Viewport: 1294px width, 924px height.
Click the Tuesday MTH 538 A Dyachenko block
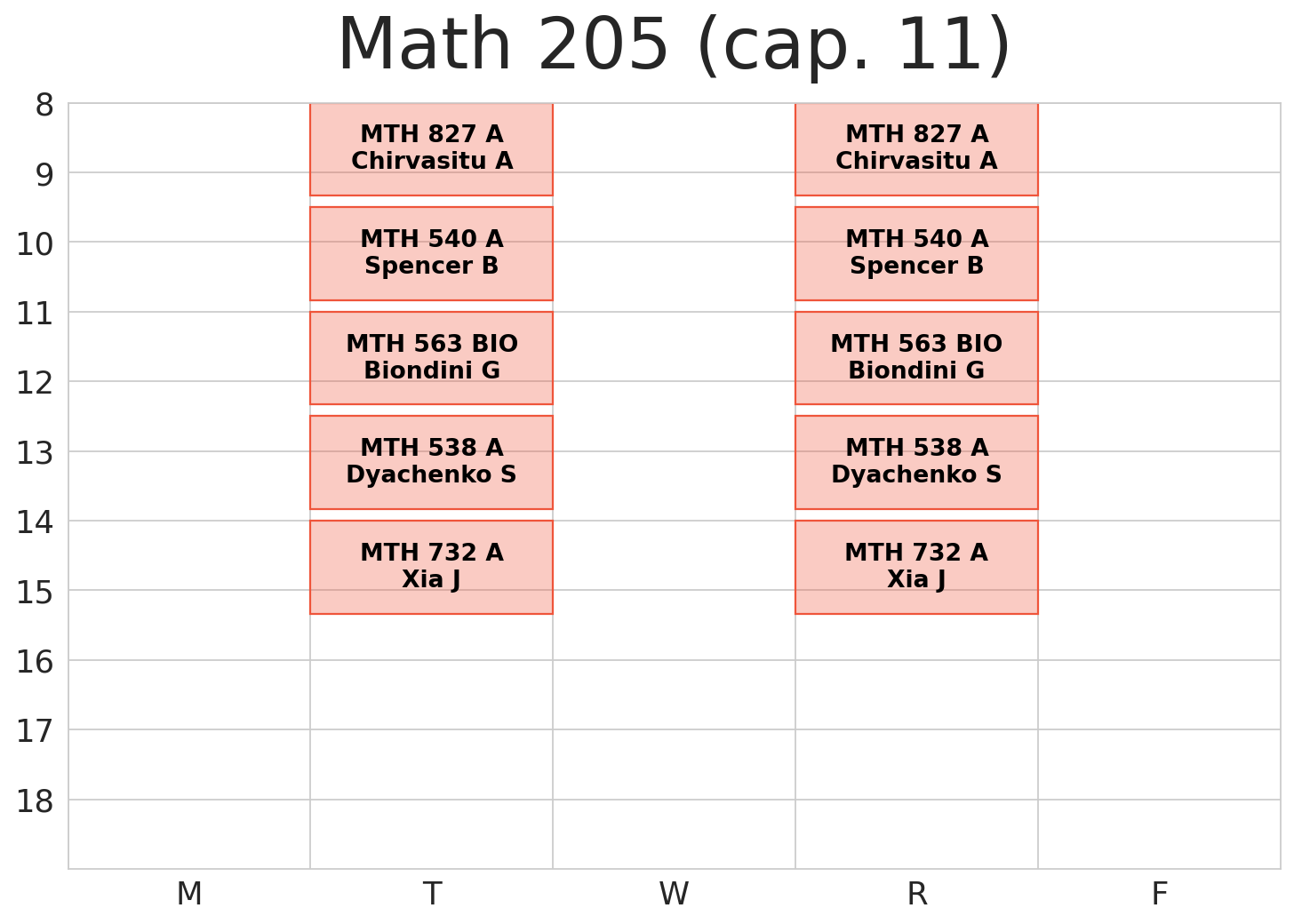[x=431, y=462]
